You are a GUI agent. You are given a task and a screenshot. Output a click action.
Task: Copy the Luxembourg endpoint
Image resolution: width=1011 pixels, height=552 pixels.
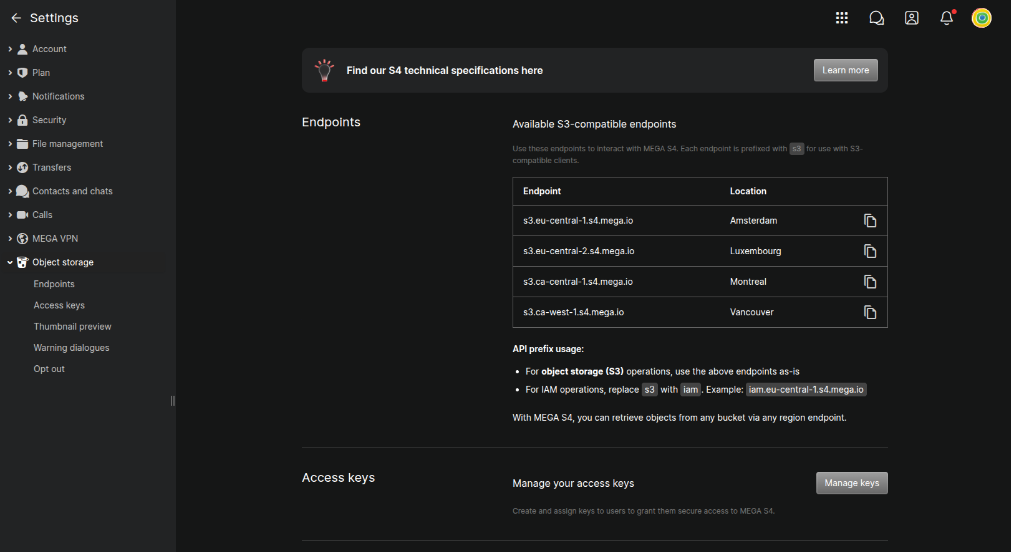(870, 251)
